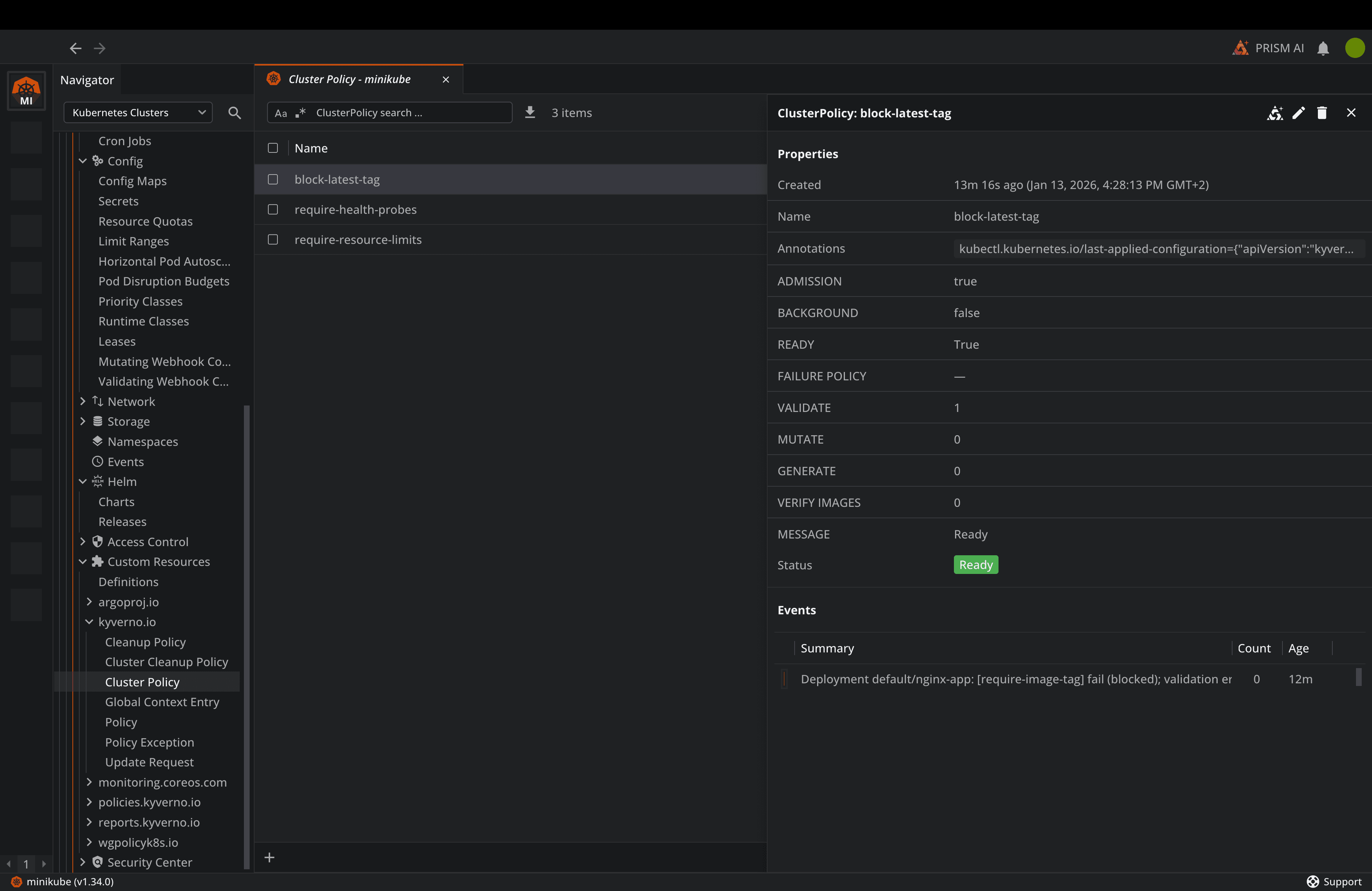Edit the block-latest-tag policy with pencil icon
Image resolution: width=1372 pixels, height=891 pixels.
(1299, 113)
